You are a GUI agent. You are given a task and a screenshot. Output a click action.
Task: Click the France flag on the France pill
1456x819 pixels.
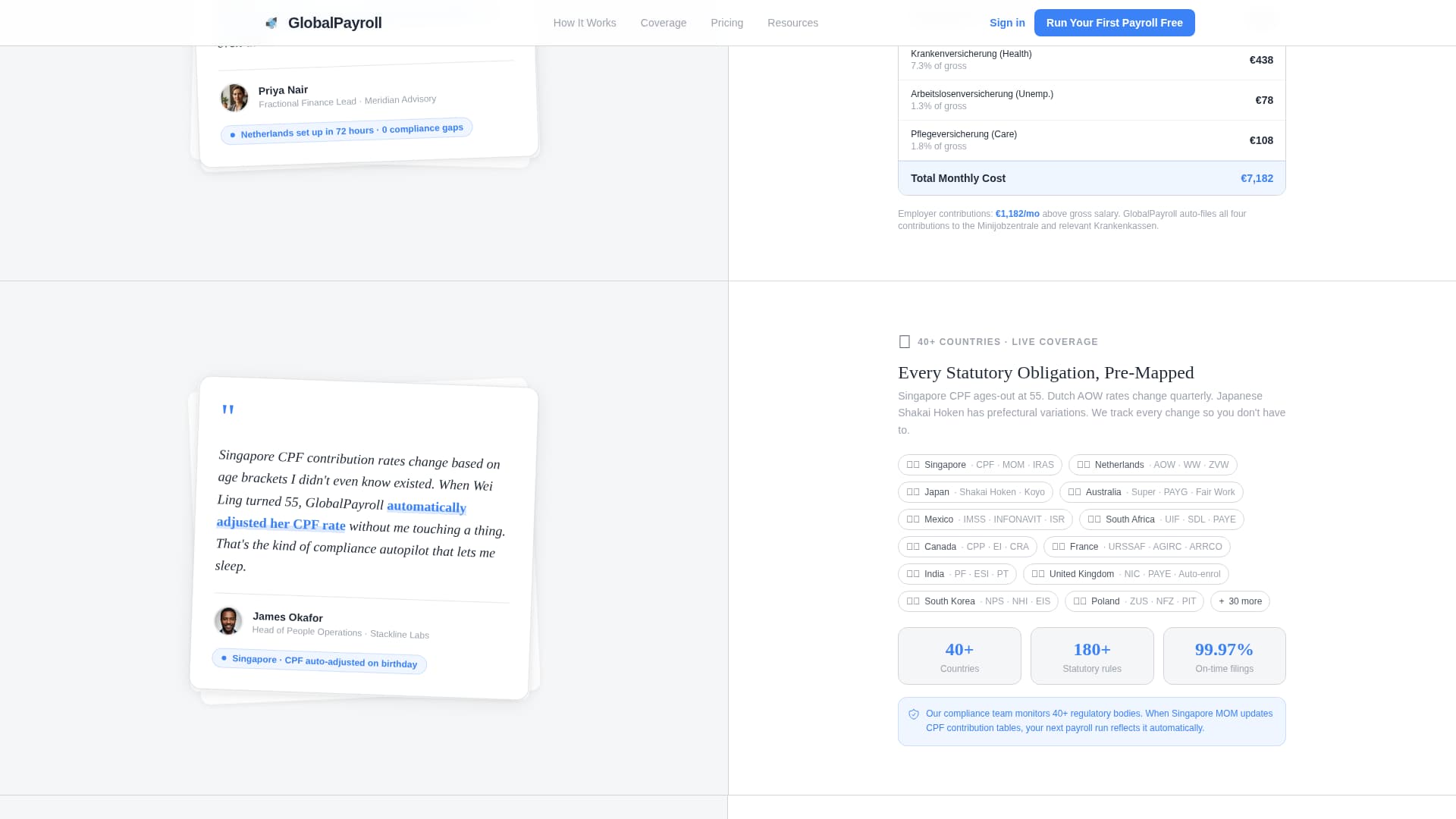[x=1056, y=546]
